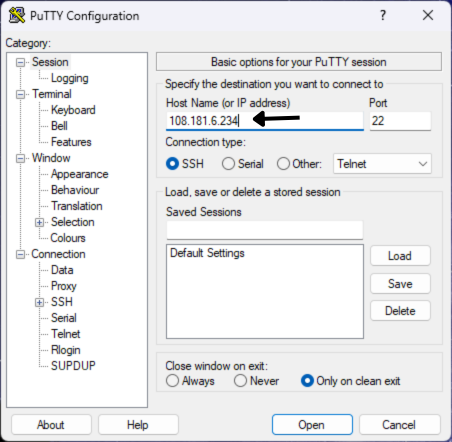Open the SUPDUP settings category
This screenshot has width=452, height=442.
pyautogui.click(x=73, y=366)
